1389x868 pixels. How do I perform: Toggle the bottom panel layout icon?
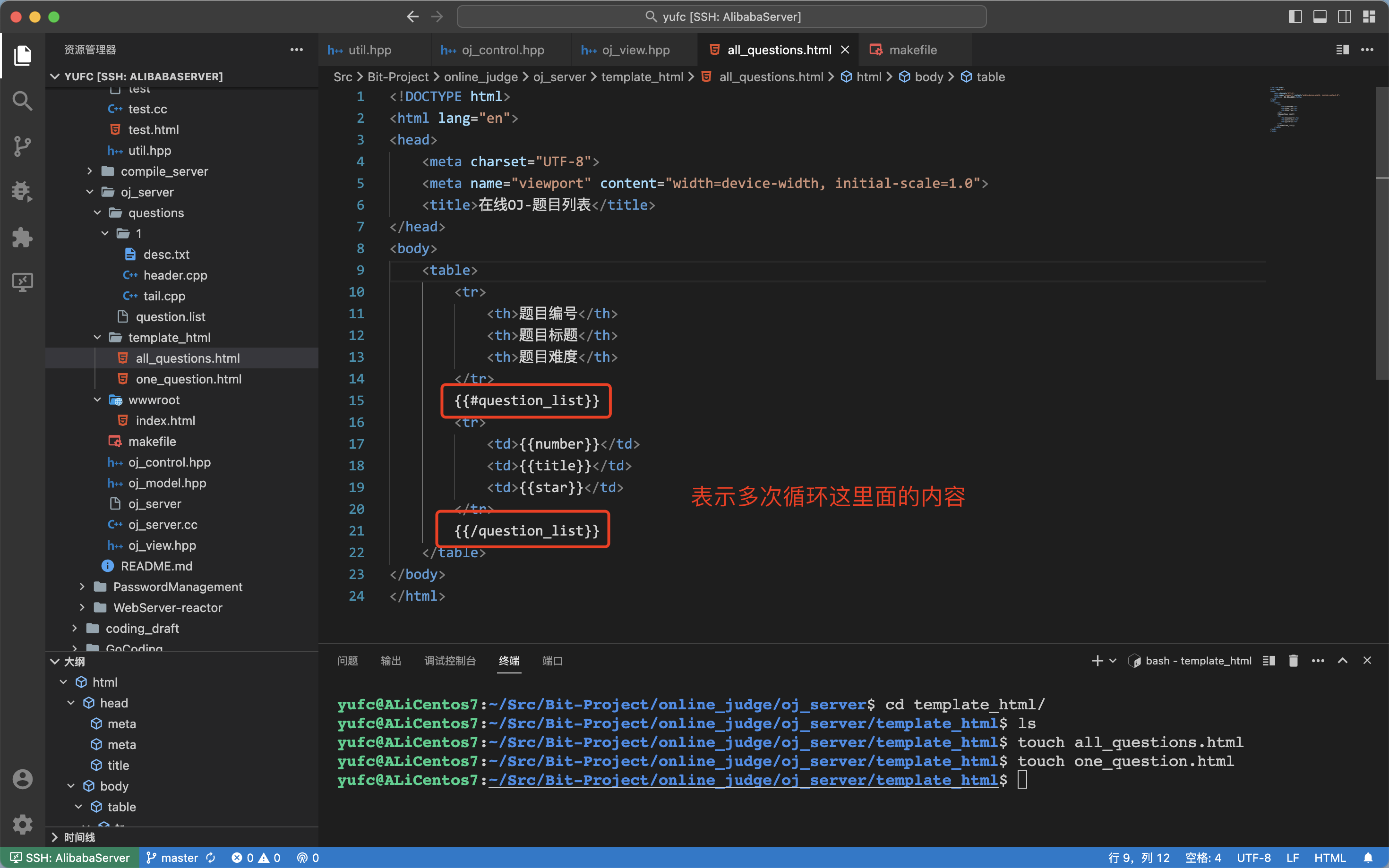(x=1320, y=17)
